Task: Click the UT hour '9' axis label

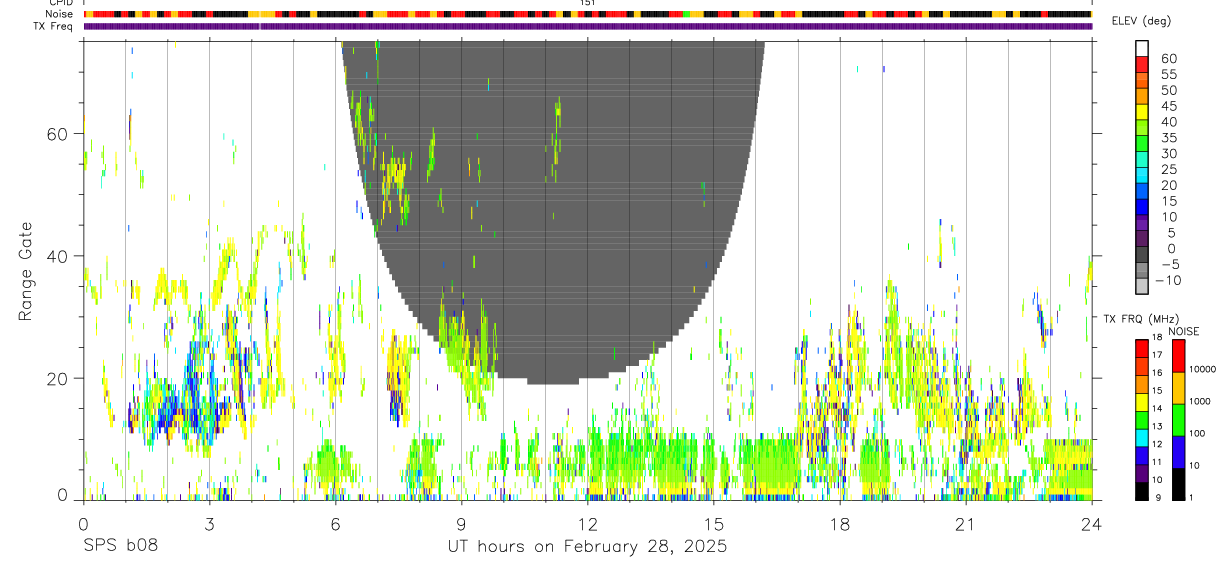Action: (x=461, y=523)
